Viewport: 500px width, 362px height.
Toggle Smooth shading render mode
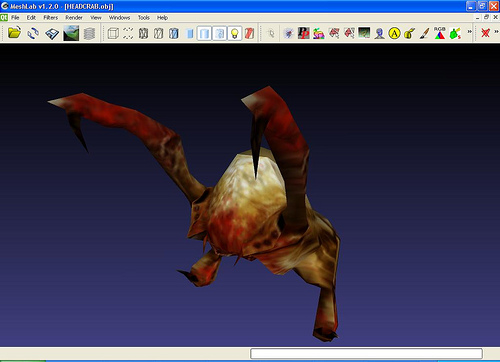tap(204, 33)
